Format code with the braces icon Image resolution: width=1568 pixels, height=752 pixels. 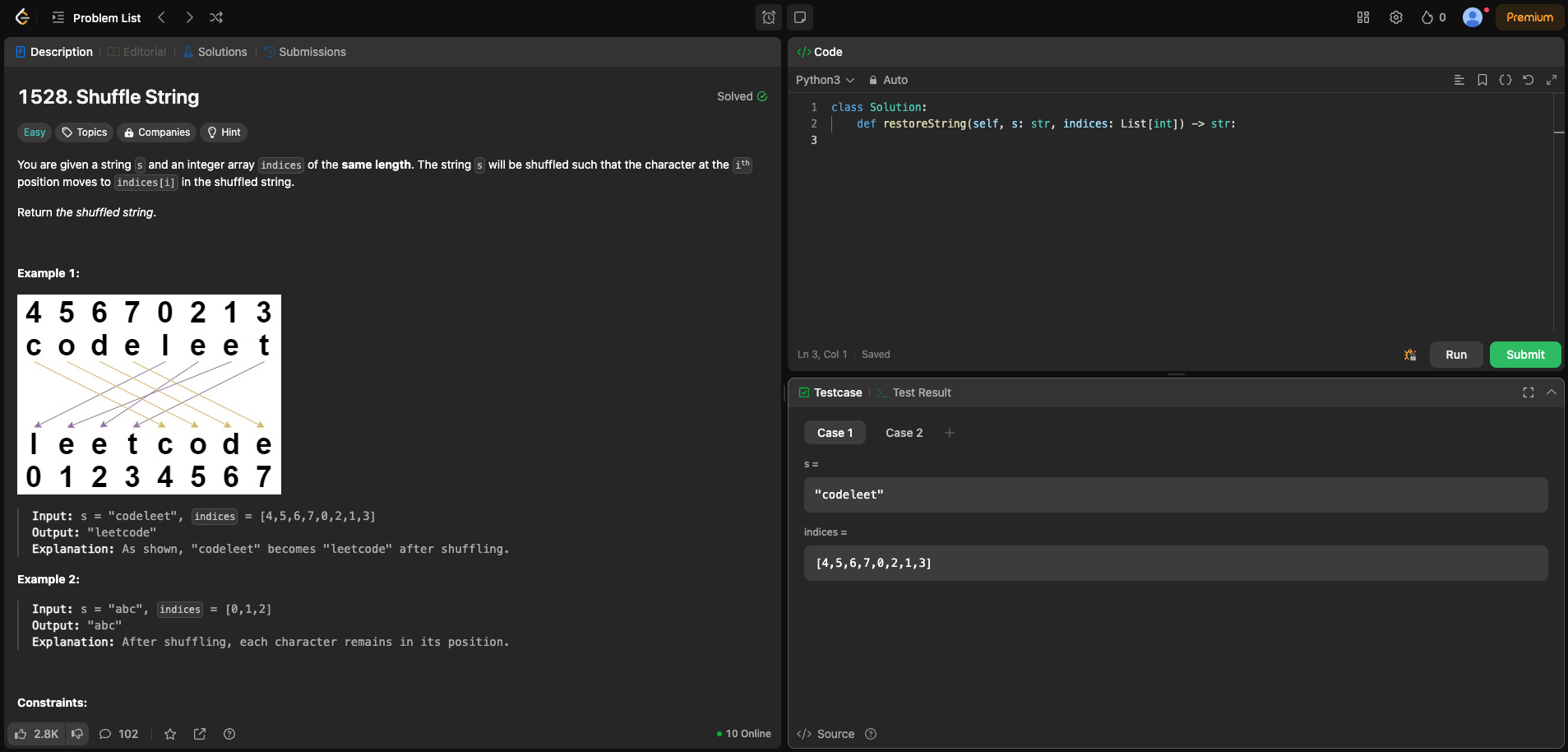coord(1506,80)
